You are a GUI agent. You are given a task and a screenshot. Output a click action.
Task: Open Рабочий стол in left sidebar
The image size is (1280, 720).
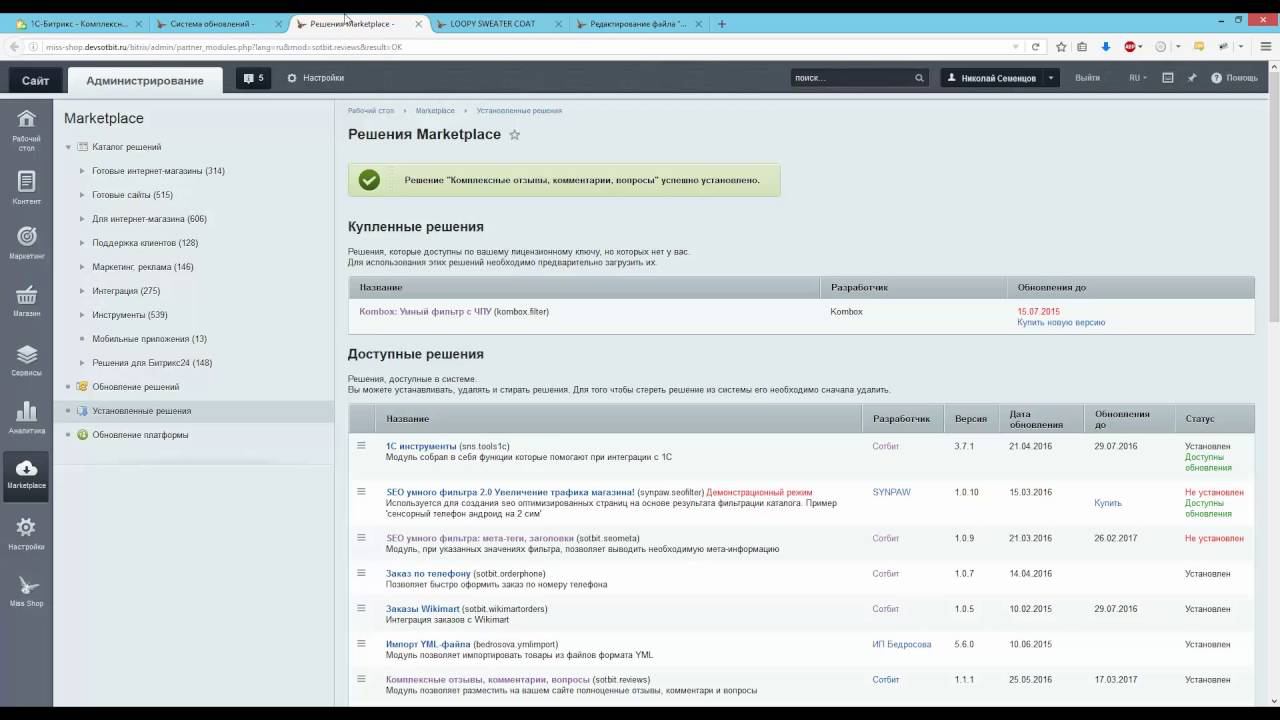pyautogui.click(x=27, y=129)
